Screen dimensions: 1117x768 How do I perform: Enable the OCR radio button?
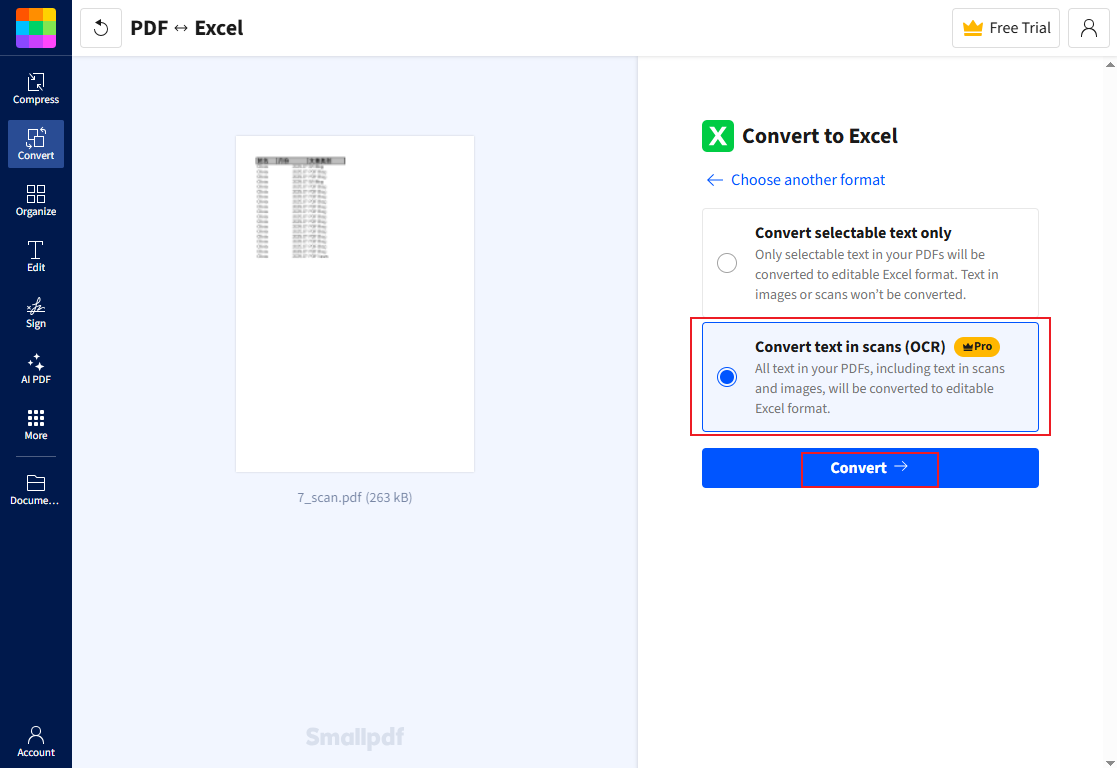pyautogui.click(x=727, y=377)
